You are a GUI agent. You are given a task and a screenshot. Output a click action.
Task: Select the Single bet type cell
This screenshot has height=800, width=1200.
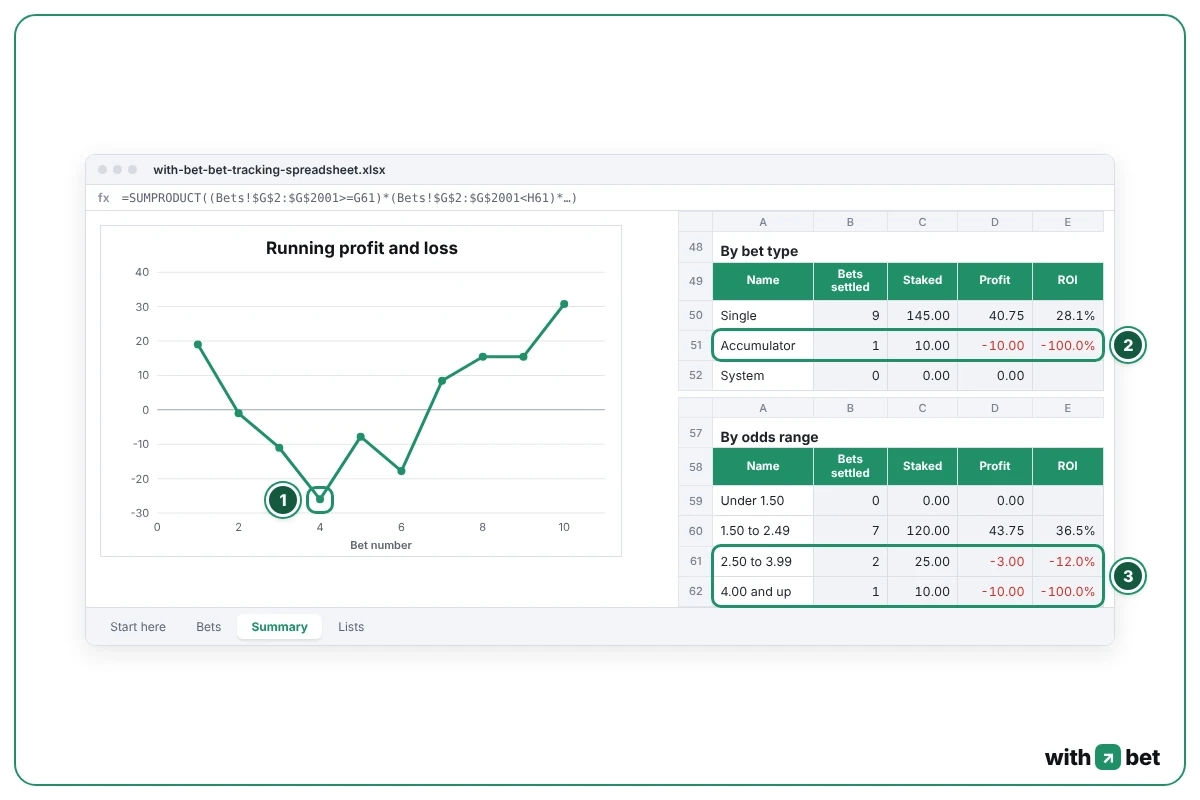pos(763,316)
